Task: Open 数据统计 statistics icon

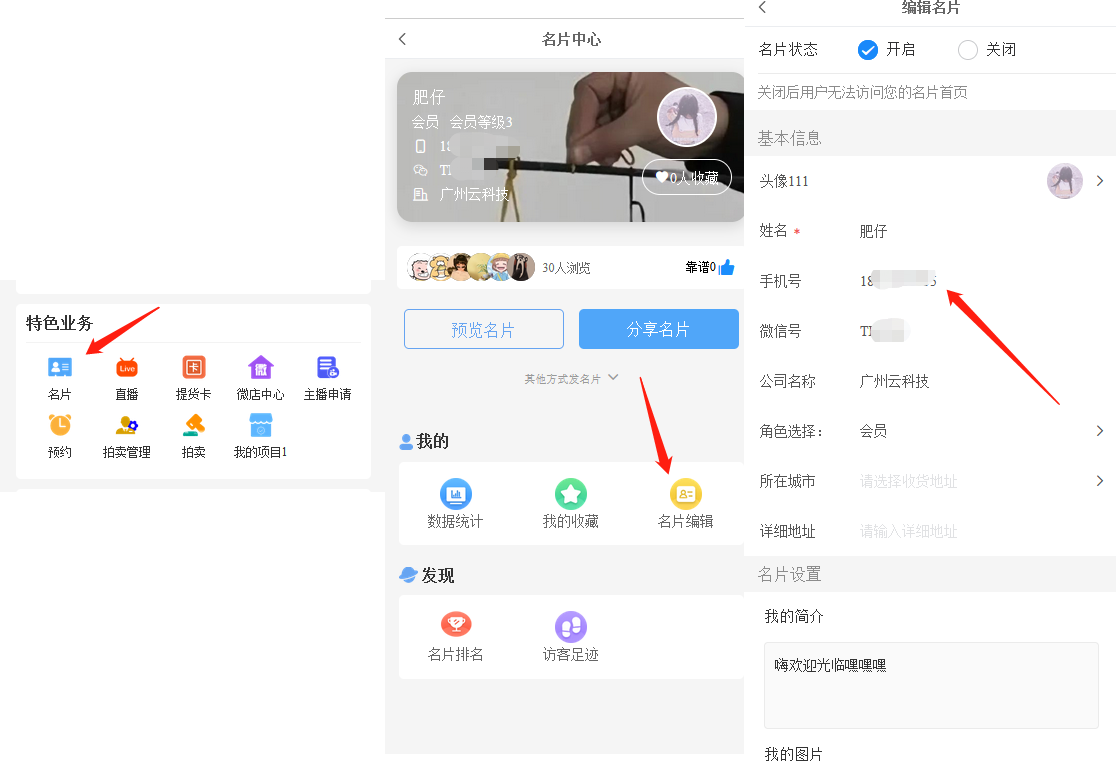Action: coord(455,494)
